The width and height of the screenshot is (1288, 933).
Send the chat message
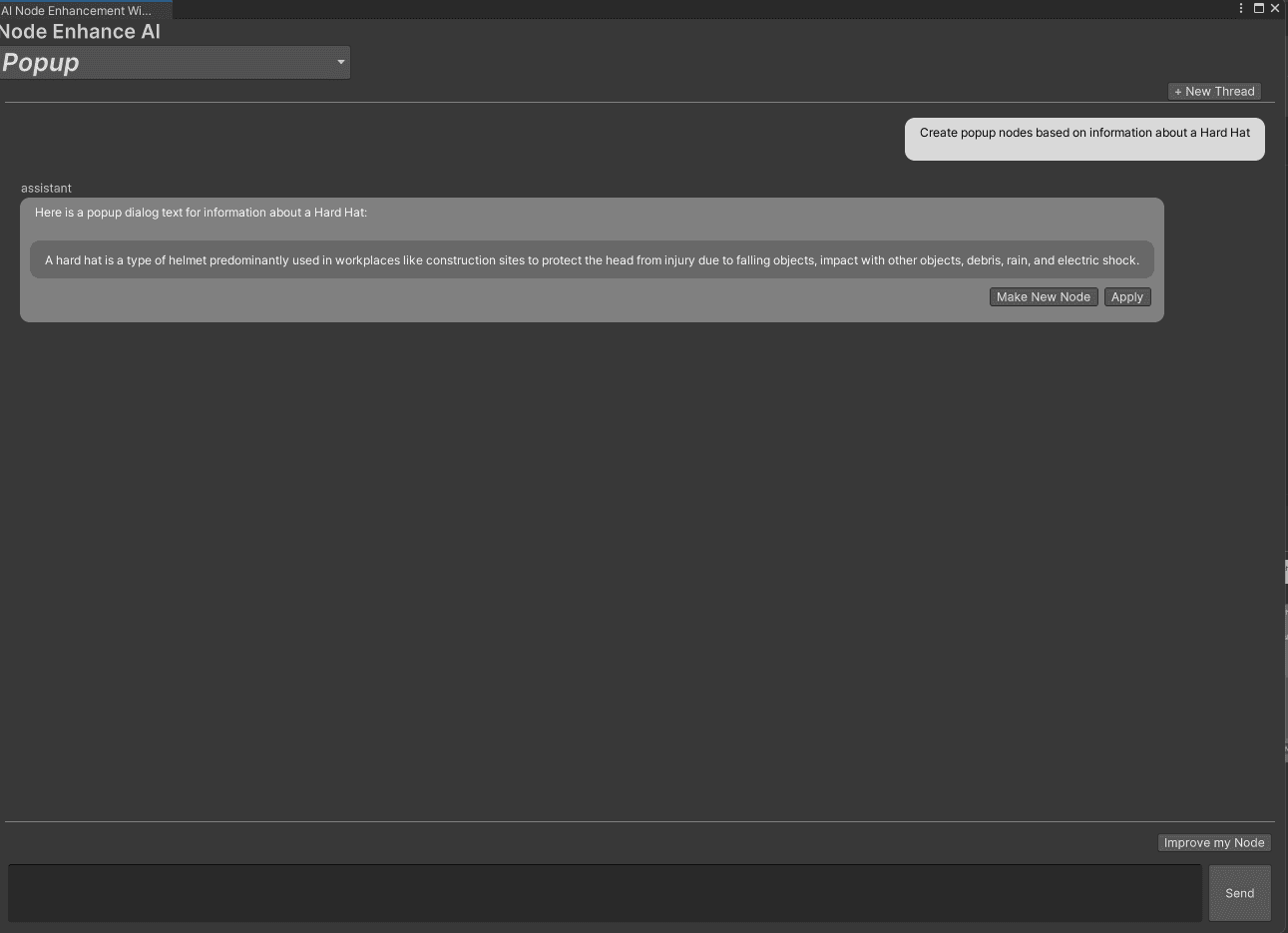[x=1240, y=893]
